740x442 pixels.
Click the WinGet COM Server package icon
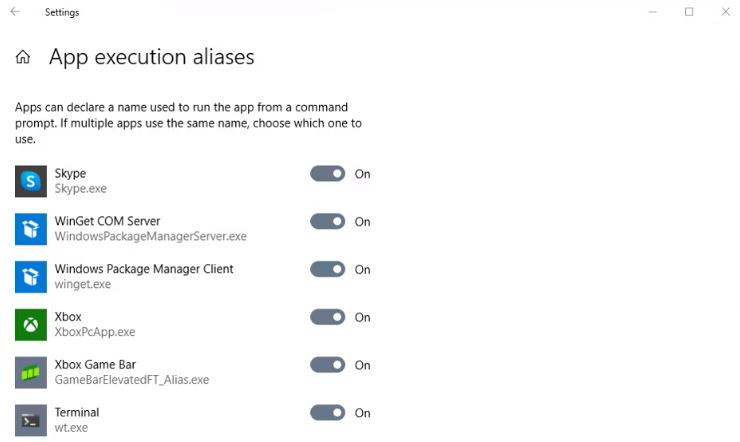pos(31,229)
